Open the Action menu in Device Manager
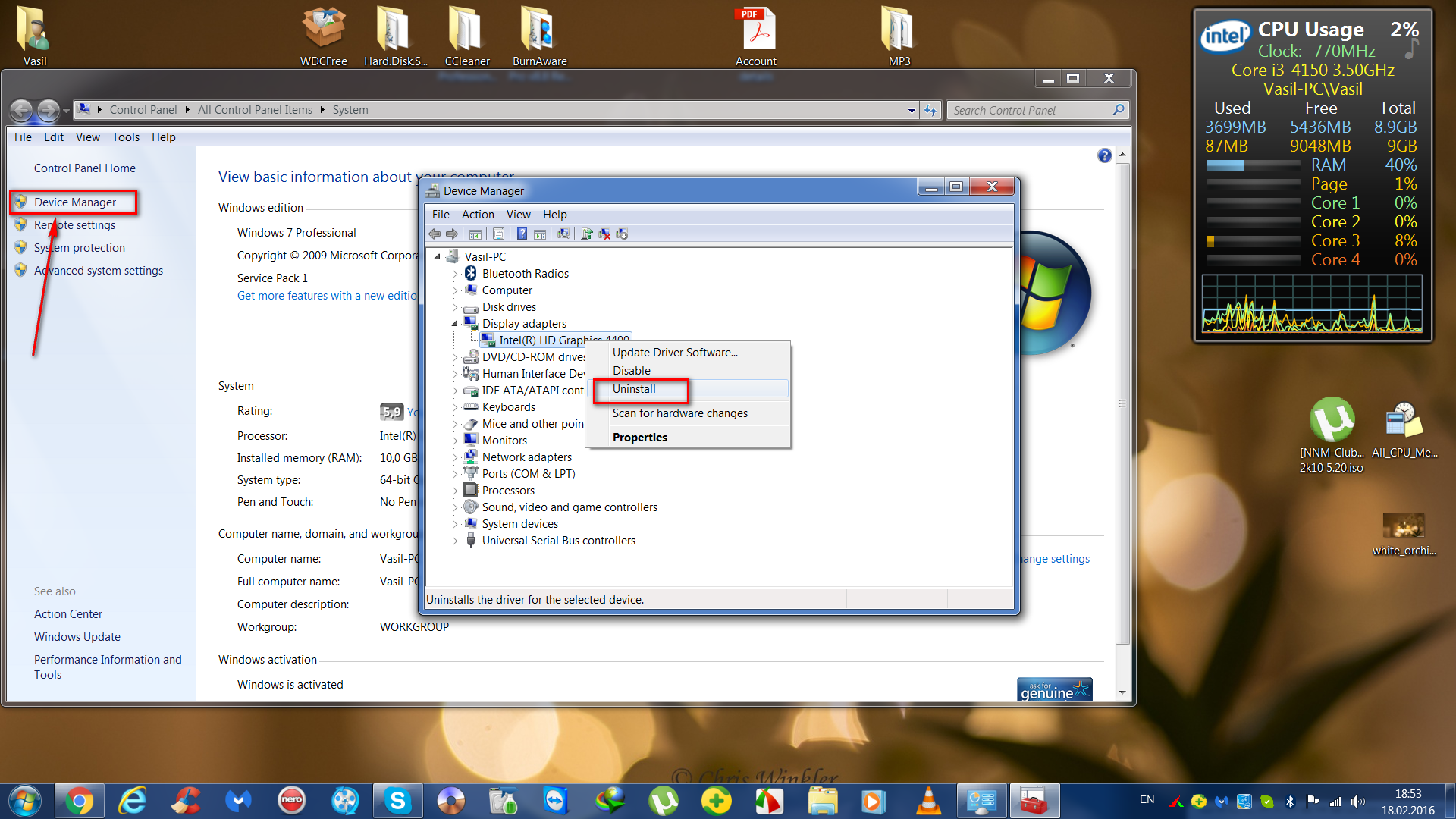The height and width of the screenshot is (819, 1456). pyautogui.click(x=477, y=215)
